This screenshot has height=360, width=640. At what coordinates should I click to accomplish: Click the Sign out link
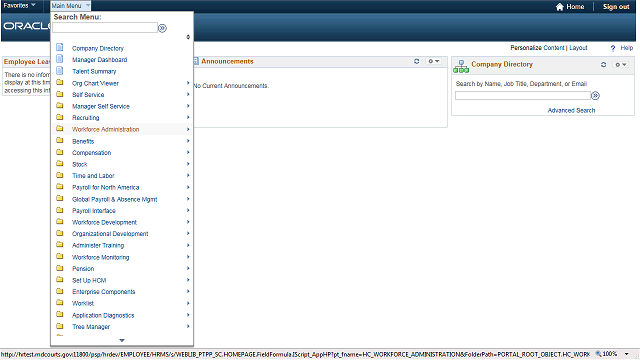click(616, 7)
